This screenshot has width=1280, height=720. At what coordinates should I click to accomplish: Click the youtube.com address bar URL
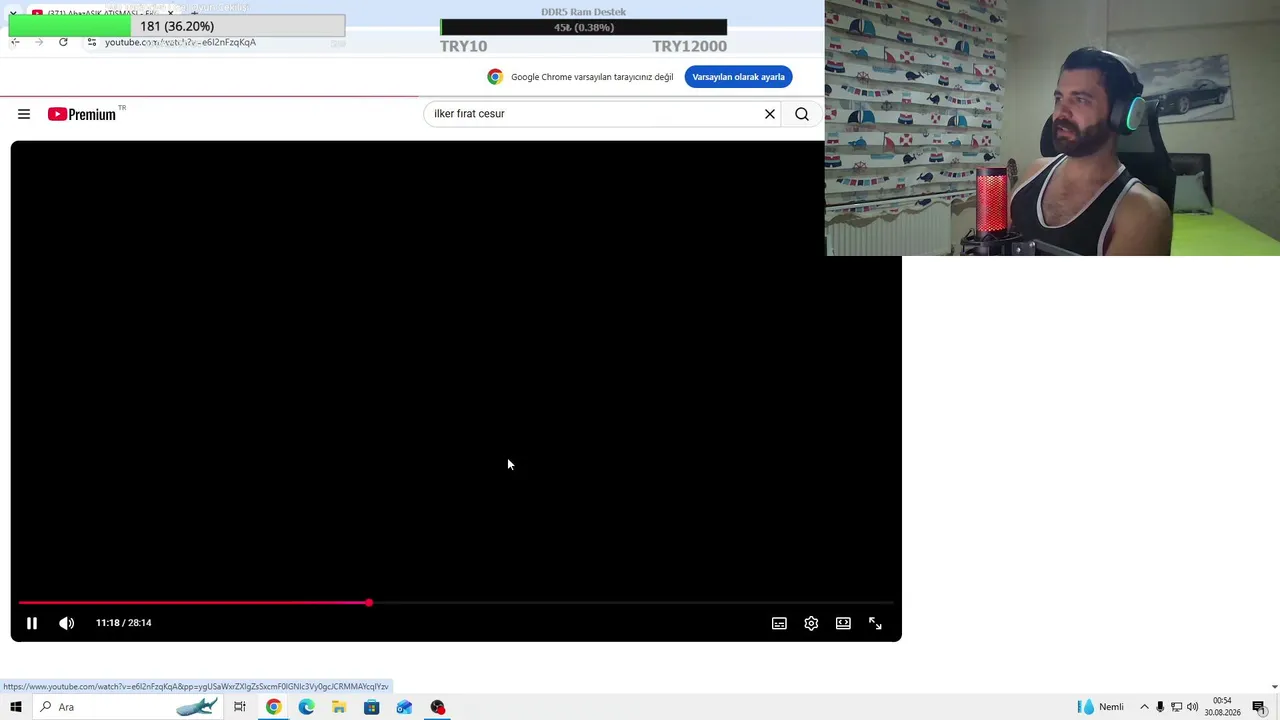[180, 42]
